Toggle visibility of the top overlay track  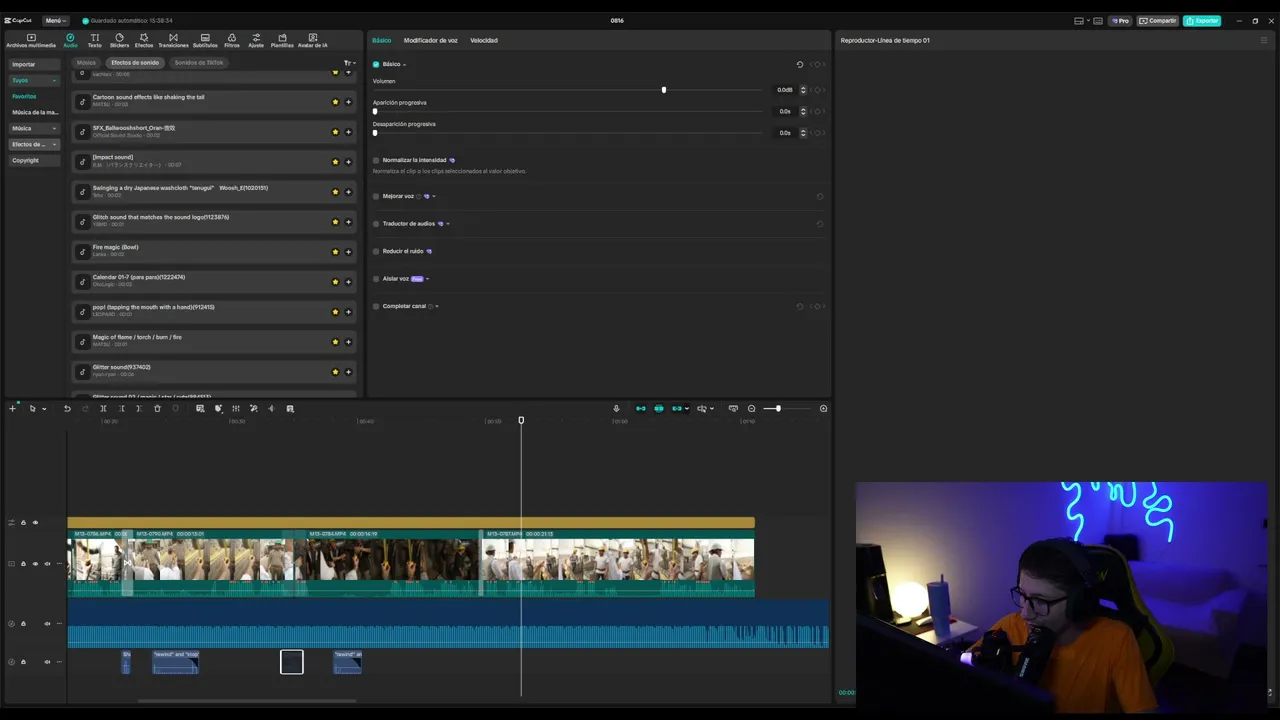(35, 522)
